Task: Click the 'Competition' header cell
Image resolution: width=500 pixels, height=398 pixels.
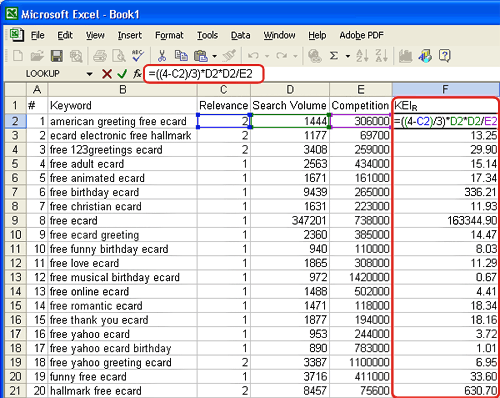Action: pos(361,106)
